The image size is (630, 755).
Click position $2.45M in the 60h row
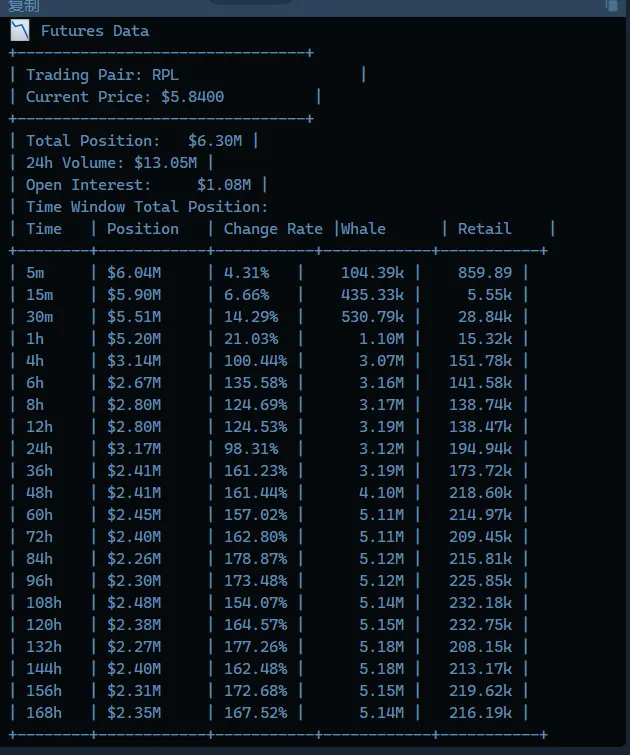[x=134, y=515]
